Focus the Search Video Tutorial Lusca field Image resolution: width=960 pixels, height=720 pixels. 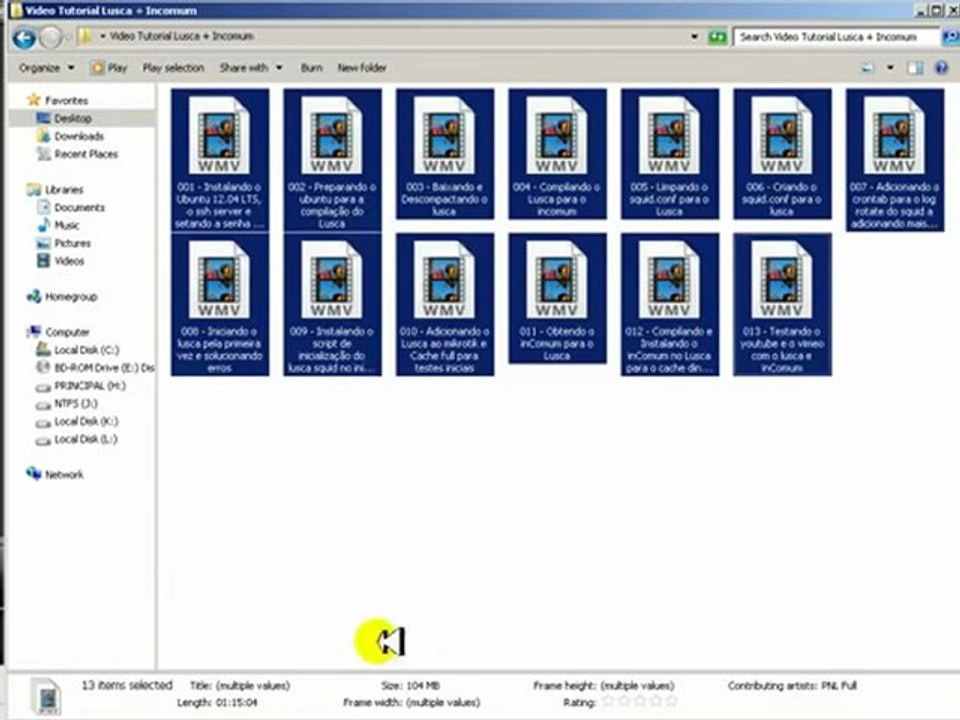coord(836,37)
